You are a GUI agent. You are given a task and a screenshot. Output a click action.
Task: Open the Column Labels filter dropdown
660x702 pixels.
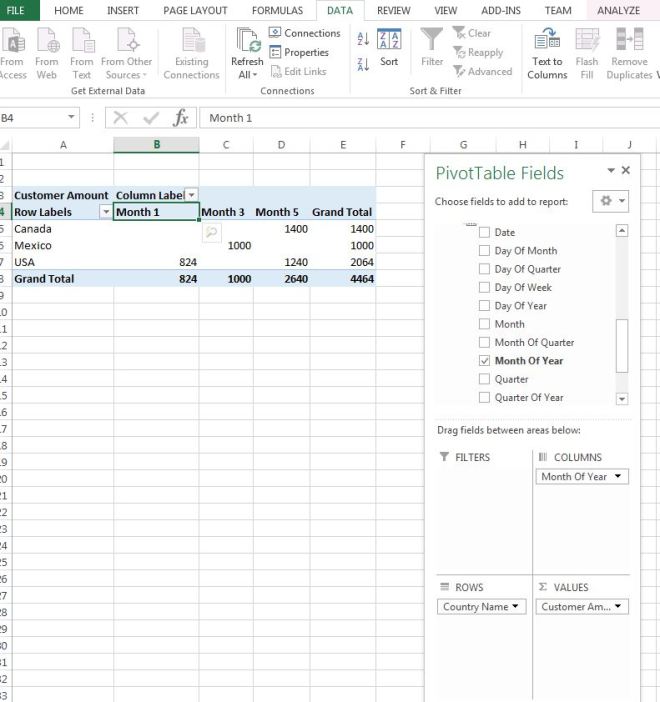point(191,195)
